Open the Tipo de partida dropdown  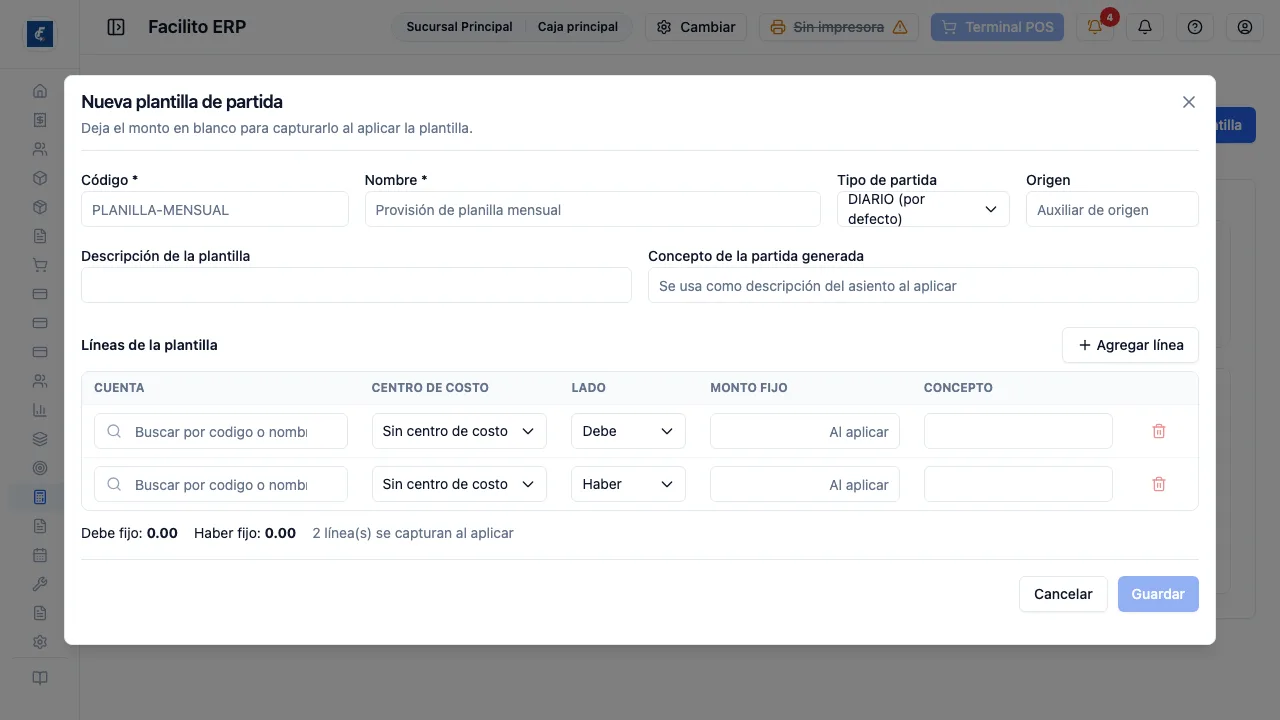coord(923,209)
